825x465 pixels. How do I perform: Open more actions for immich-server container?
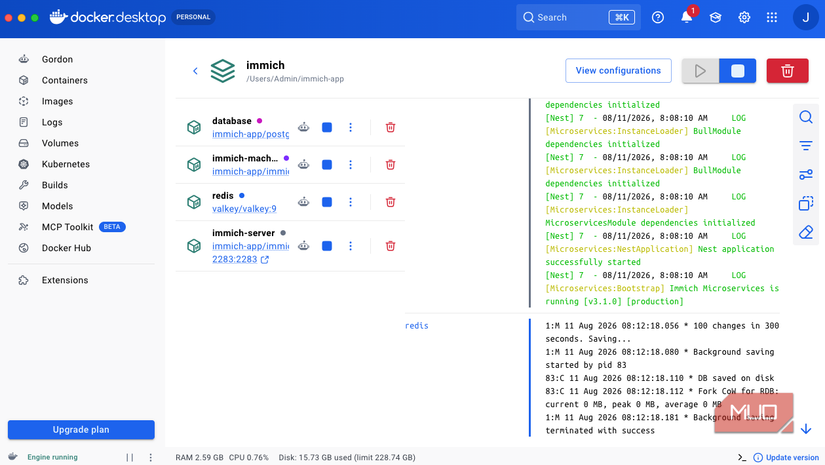click(350, 246)
